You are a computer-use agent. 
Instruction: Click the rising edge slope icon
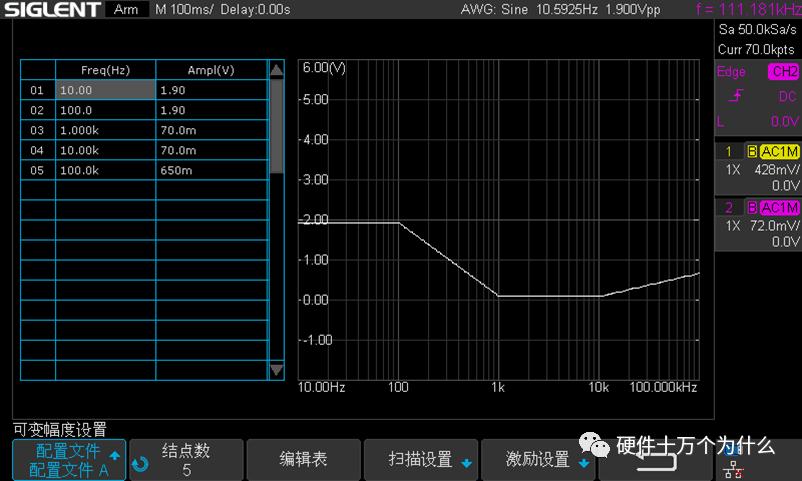(736, 96)
